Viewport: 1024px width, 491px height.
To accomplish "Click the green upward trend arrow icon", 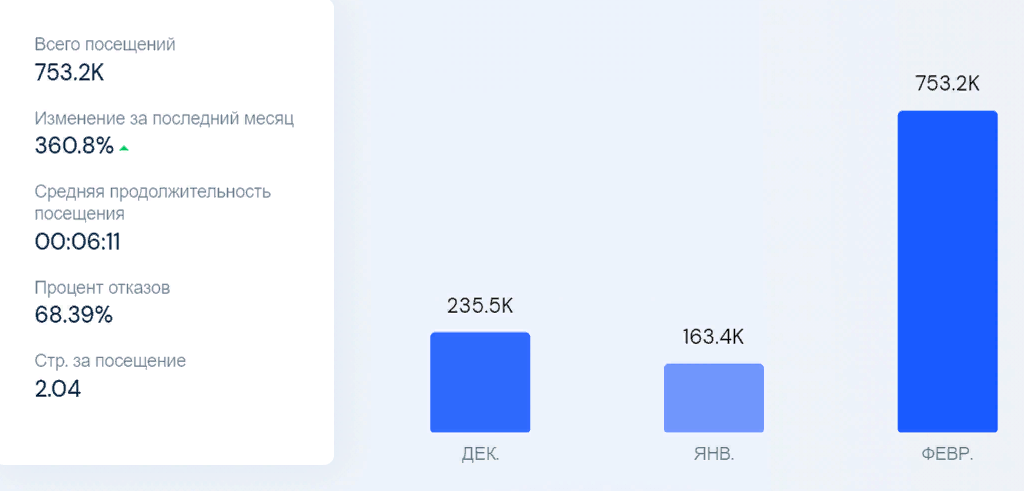I will [124, 148].
